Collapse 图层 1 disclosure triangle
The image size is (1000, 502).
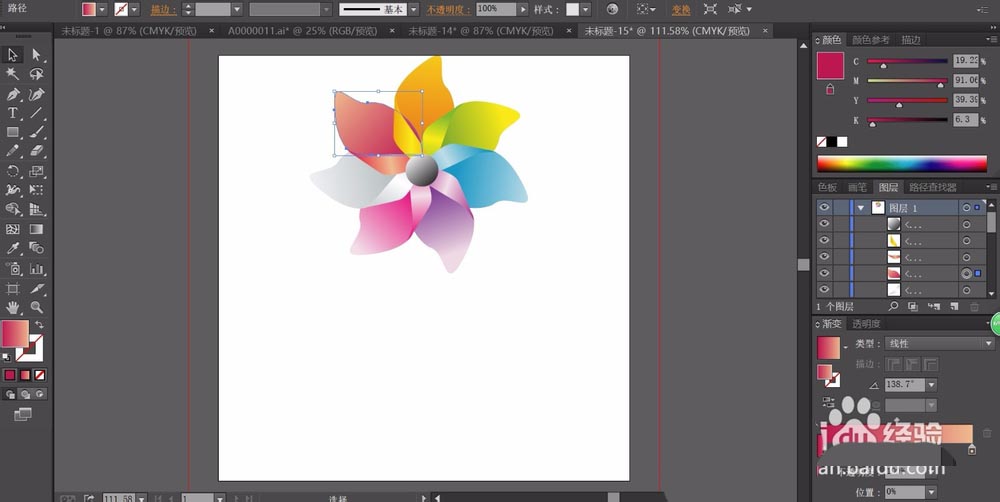tap(861, 208)
